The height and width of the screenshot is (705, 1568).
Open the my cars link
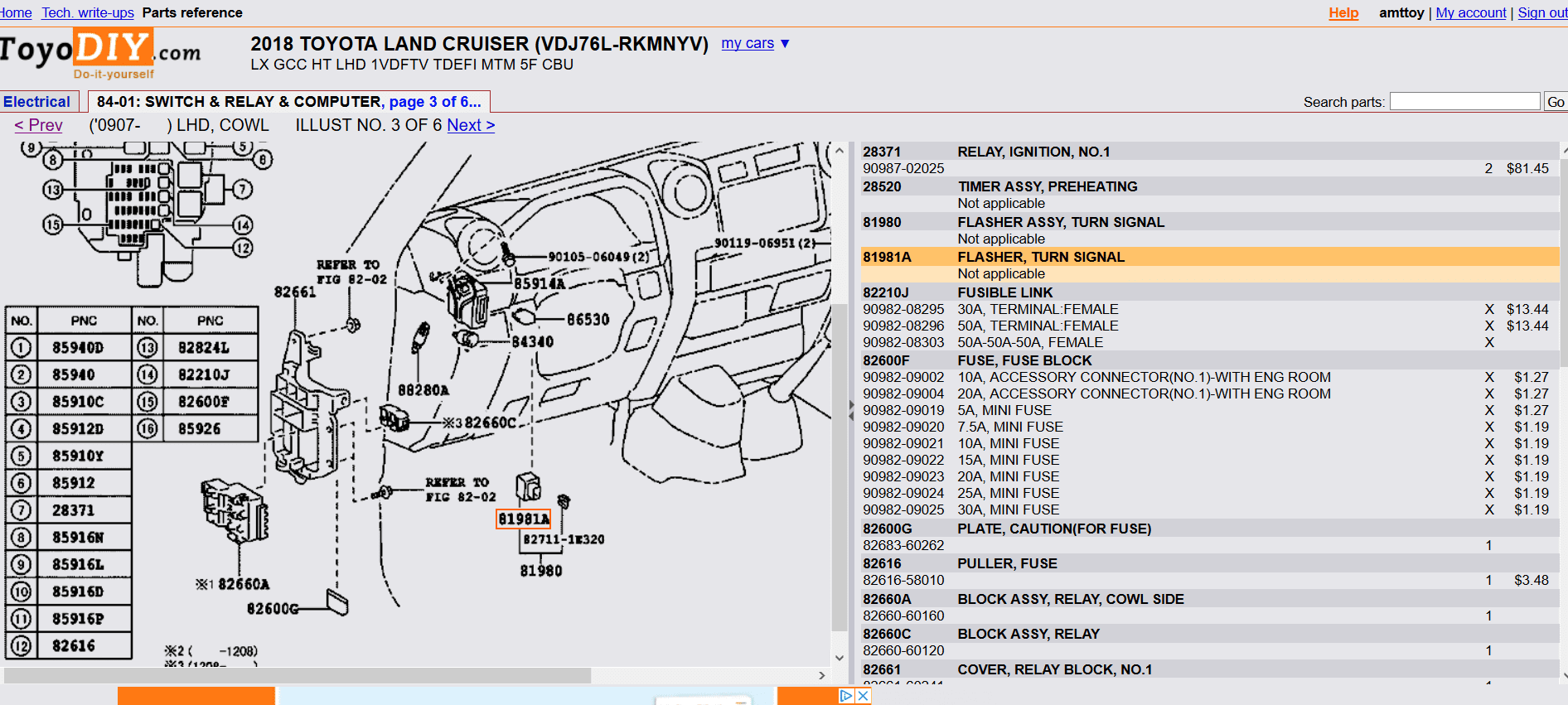(x=748, y=43)
